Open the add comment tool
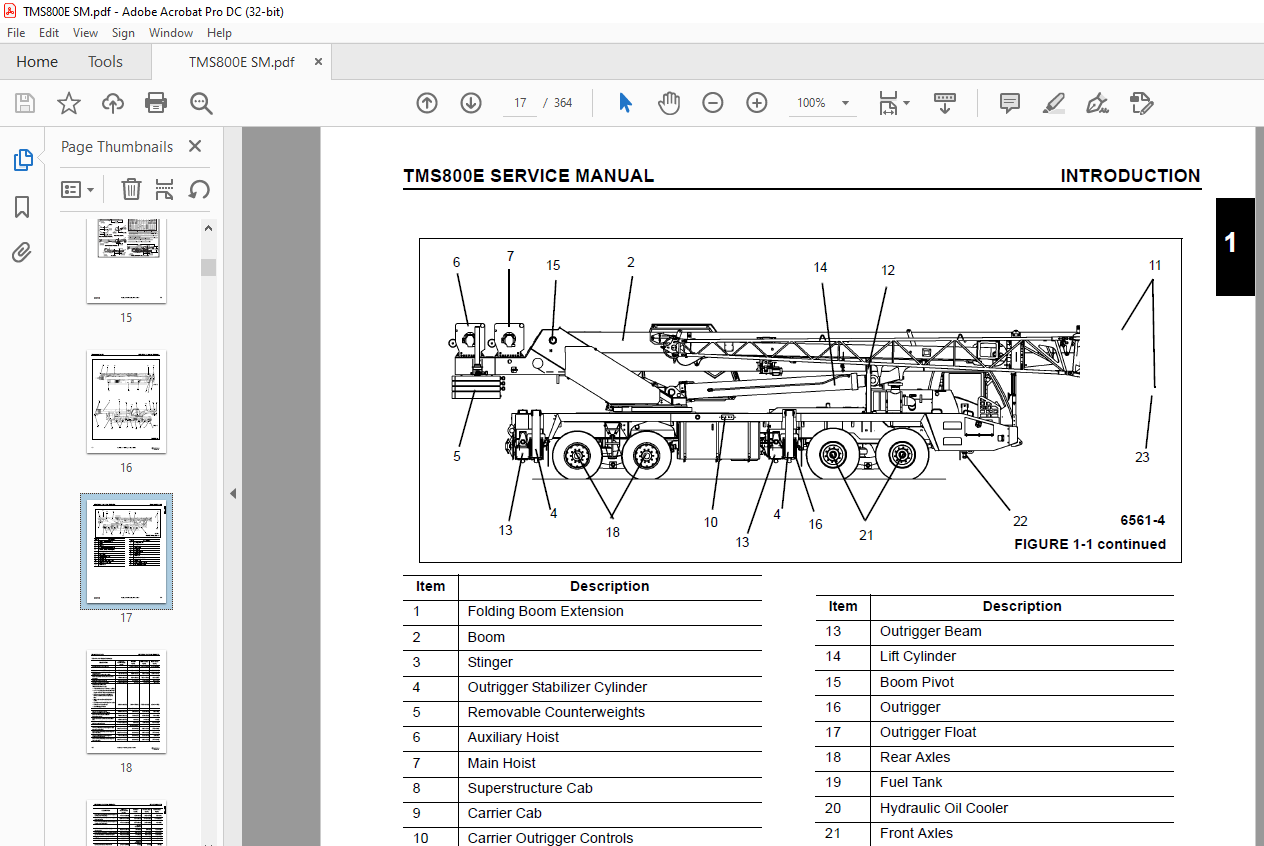The width and height of the screenshot is (1264, 846). tap(1010, 103)
